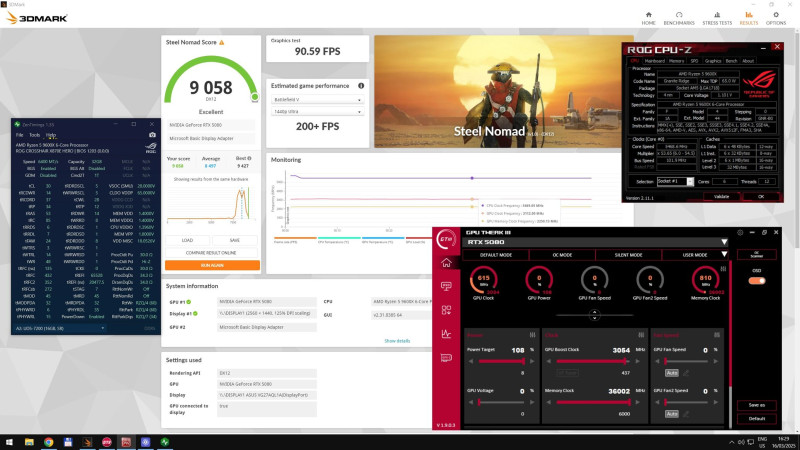Switch to the Bench tab in CPU-Z
Screen dimensions: 800x450
point(732,61)
